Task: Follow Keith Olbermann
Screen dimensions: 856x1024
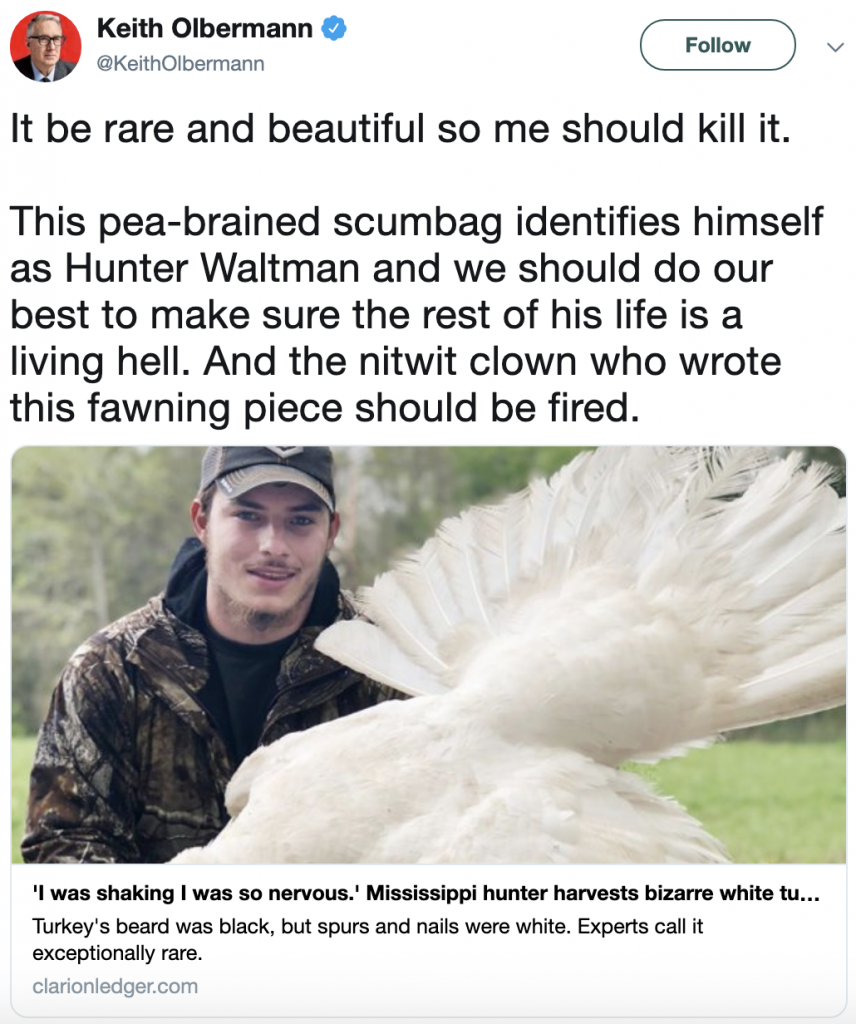Action: [x=718, y=45]
